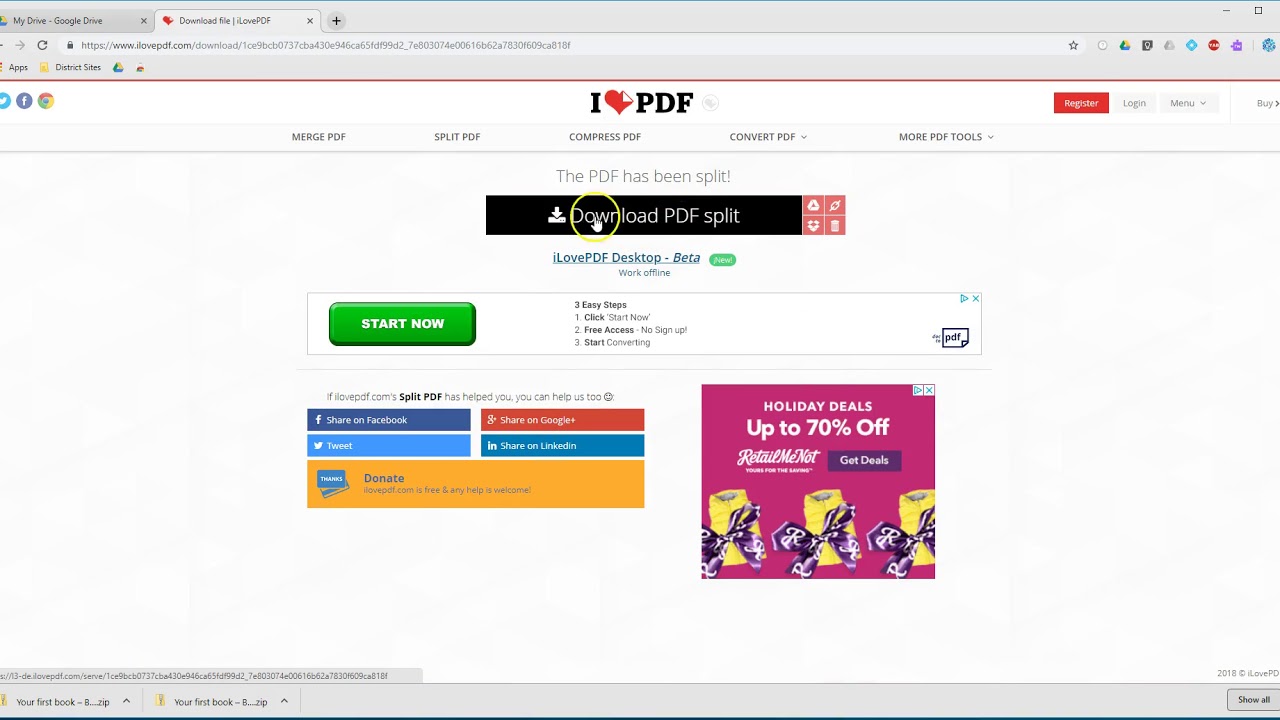
Task: Click Get Deals in RetailMeNot ad
Action: tap(864, 460)
